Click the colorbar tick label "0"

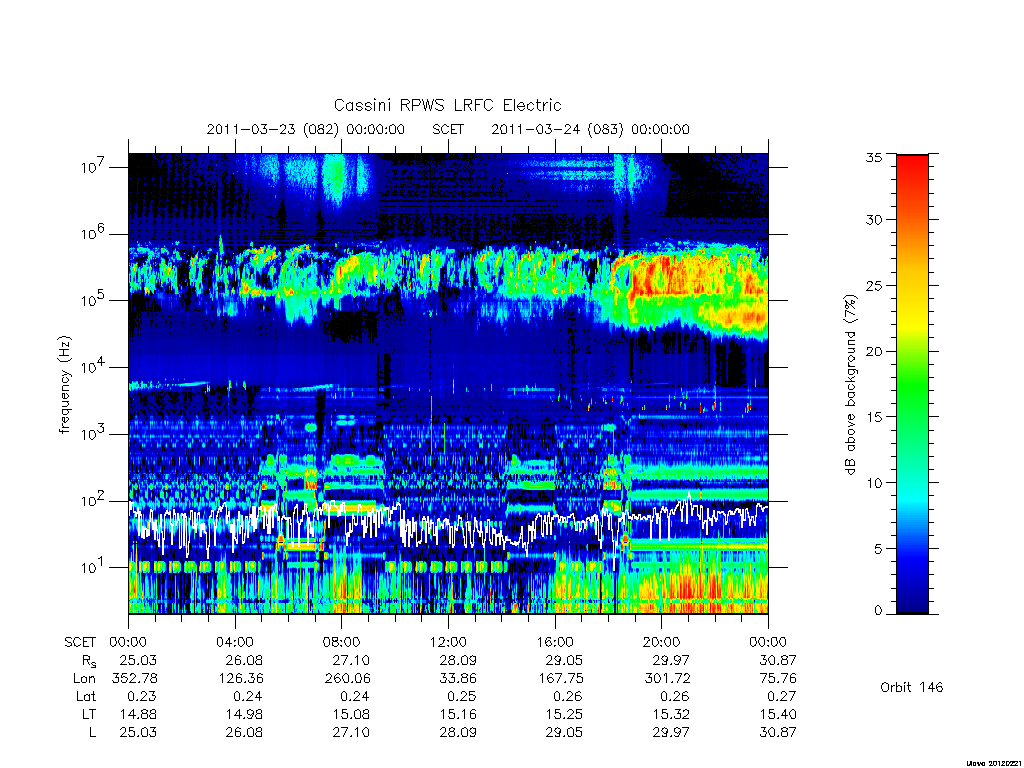pyautogui.click(x=878, y=611)
